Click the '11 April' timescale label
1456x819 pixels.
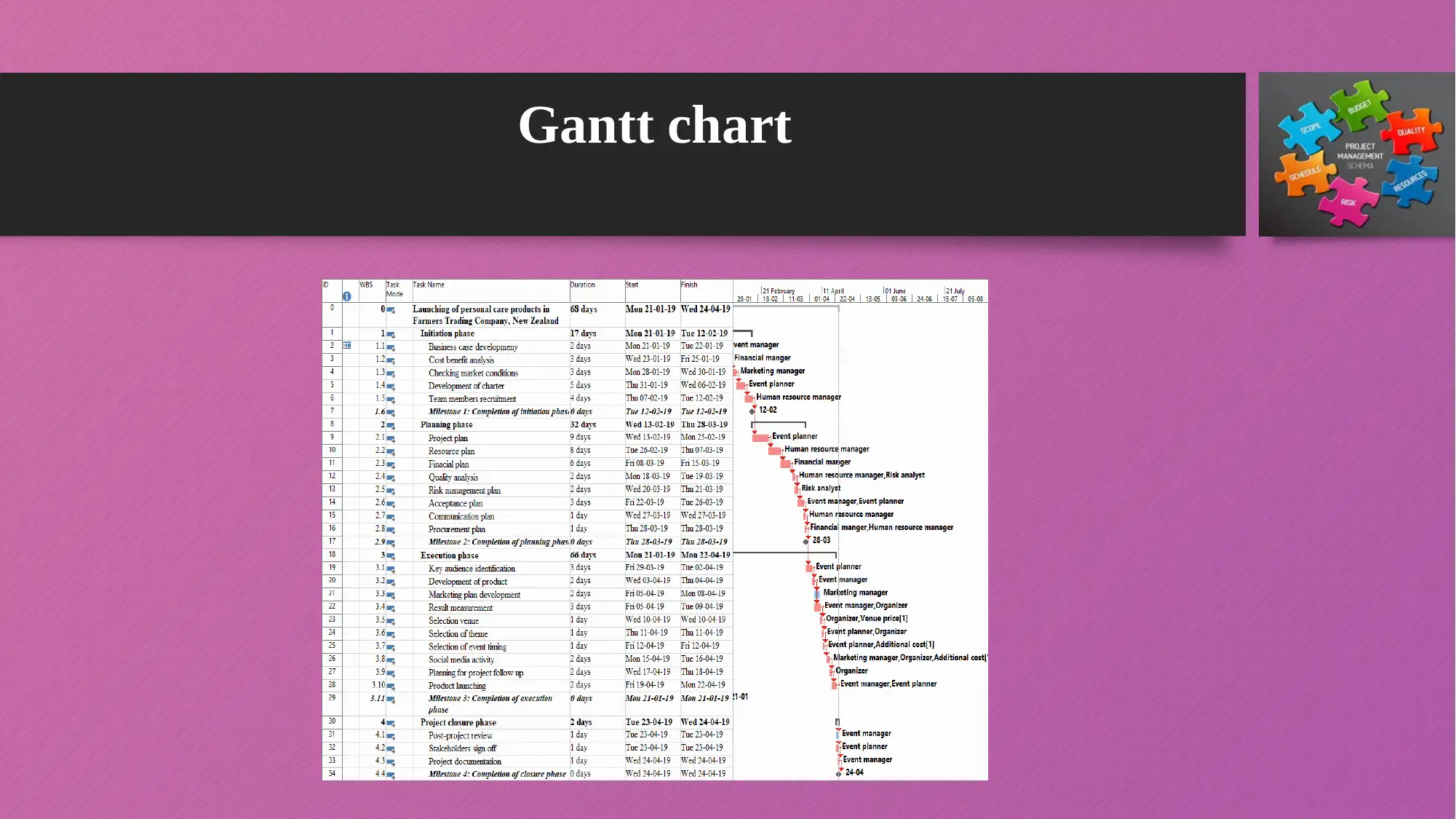coord(834,291)
